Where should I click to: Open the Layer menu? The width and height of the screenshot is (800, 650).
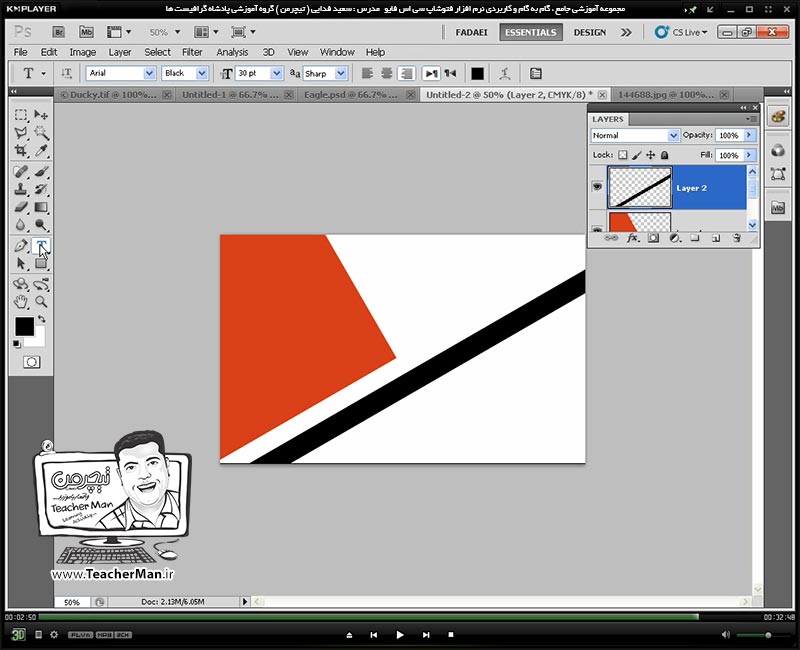(x=120, y=52)
